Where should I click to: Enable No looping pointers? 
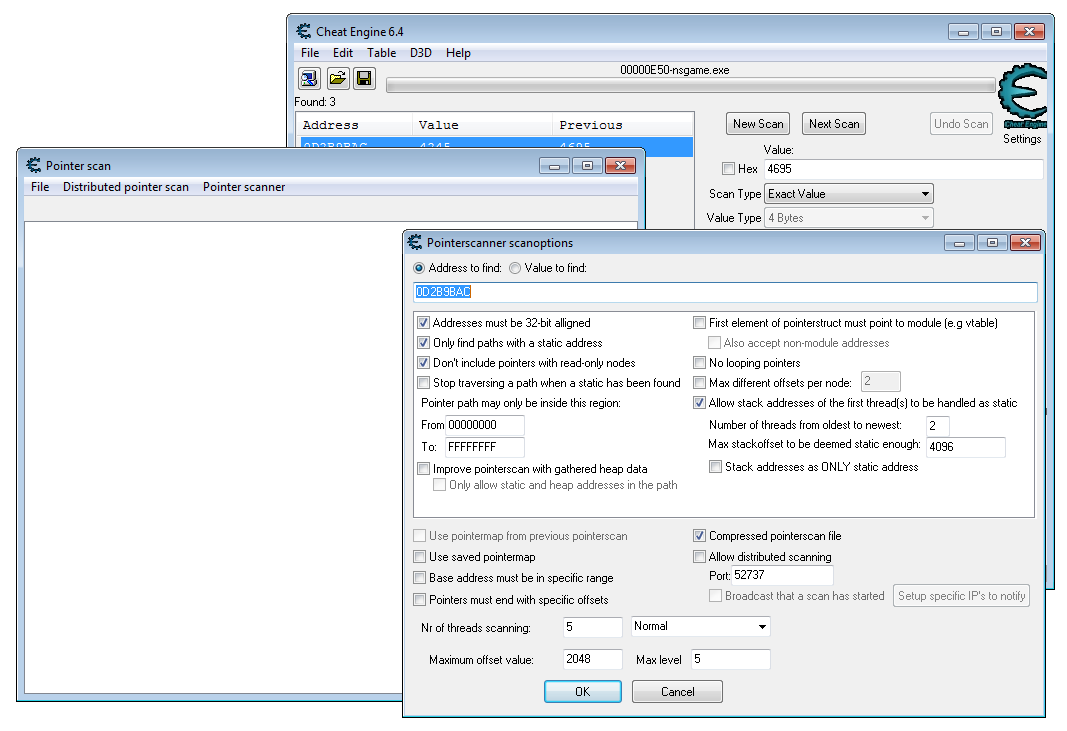point(700,363)
